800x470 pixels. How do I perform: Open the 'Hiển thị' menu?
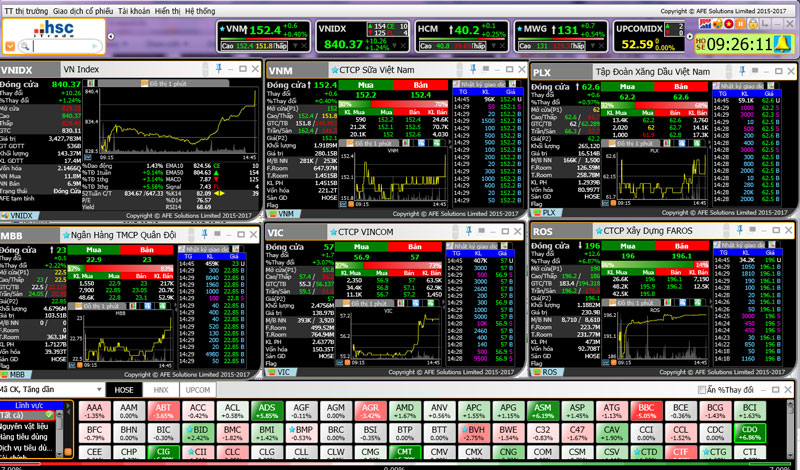click(x=168, y=11)
